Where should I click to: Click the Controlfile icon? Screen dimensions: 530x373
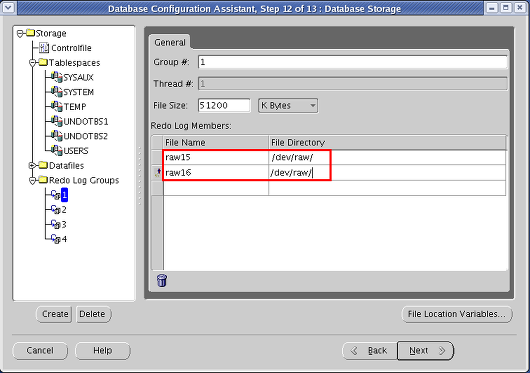(44, 48)
